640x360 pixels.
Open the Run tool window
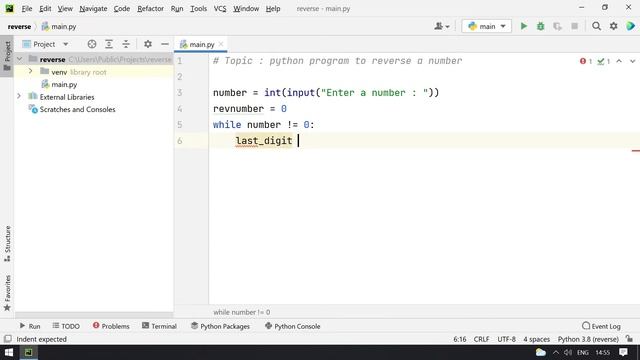point(30,326)
